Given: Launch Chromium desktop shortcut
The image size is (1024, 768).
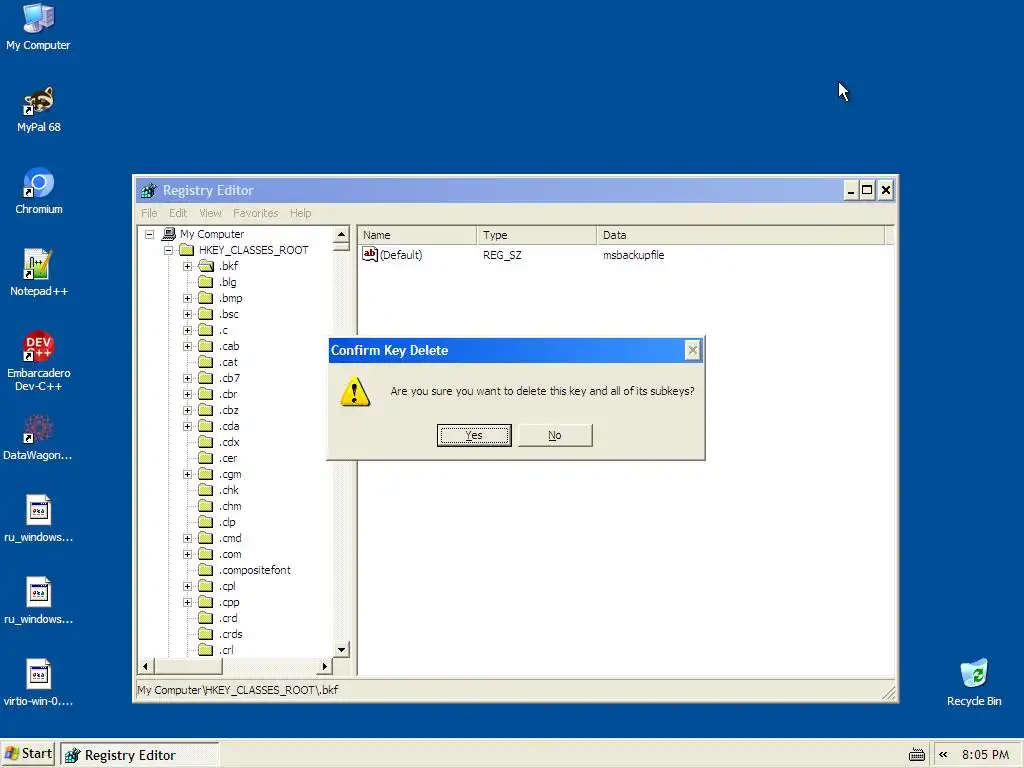Looking at the screenshot, I should 39,191.
